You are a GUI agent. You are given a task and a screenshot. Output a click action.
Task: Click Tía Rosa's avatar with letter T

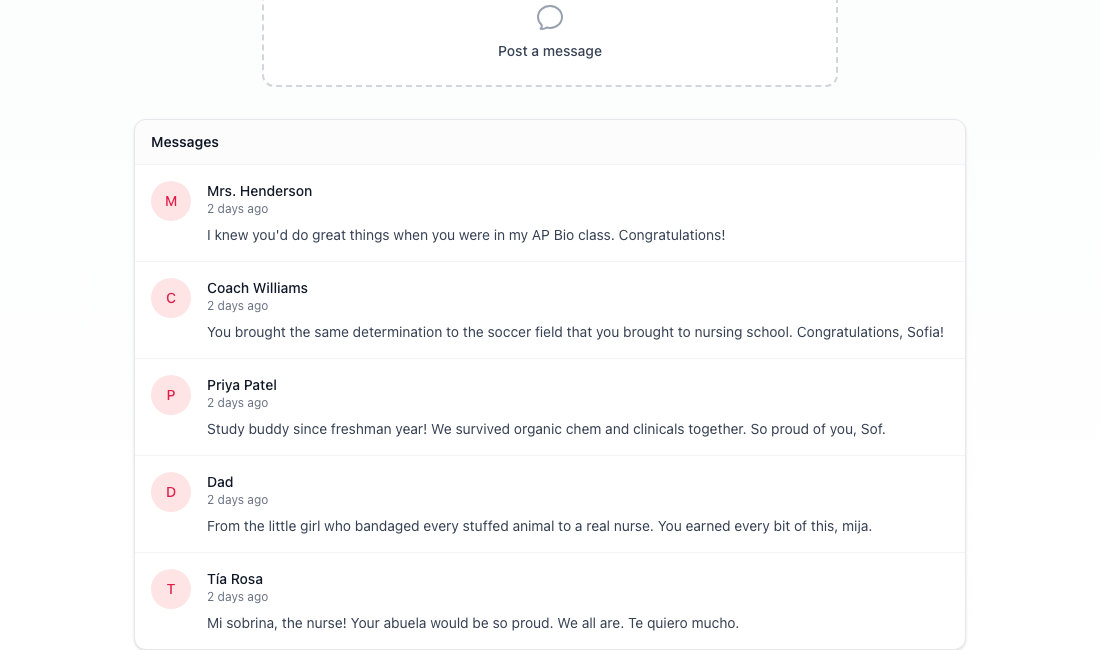point(171,589)
